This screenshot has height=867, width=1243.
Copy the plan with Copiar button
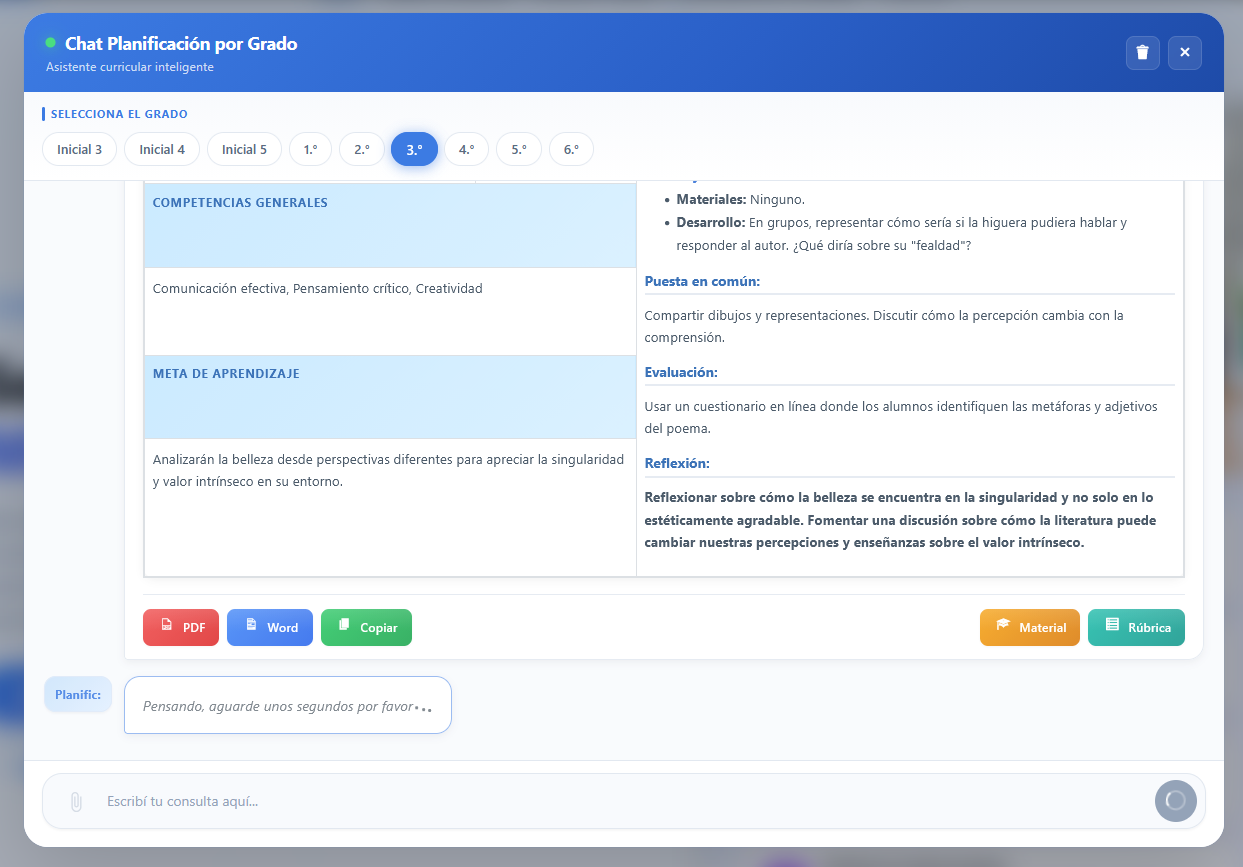[x=366, y=628]
